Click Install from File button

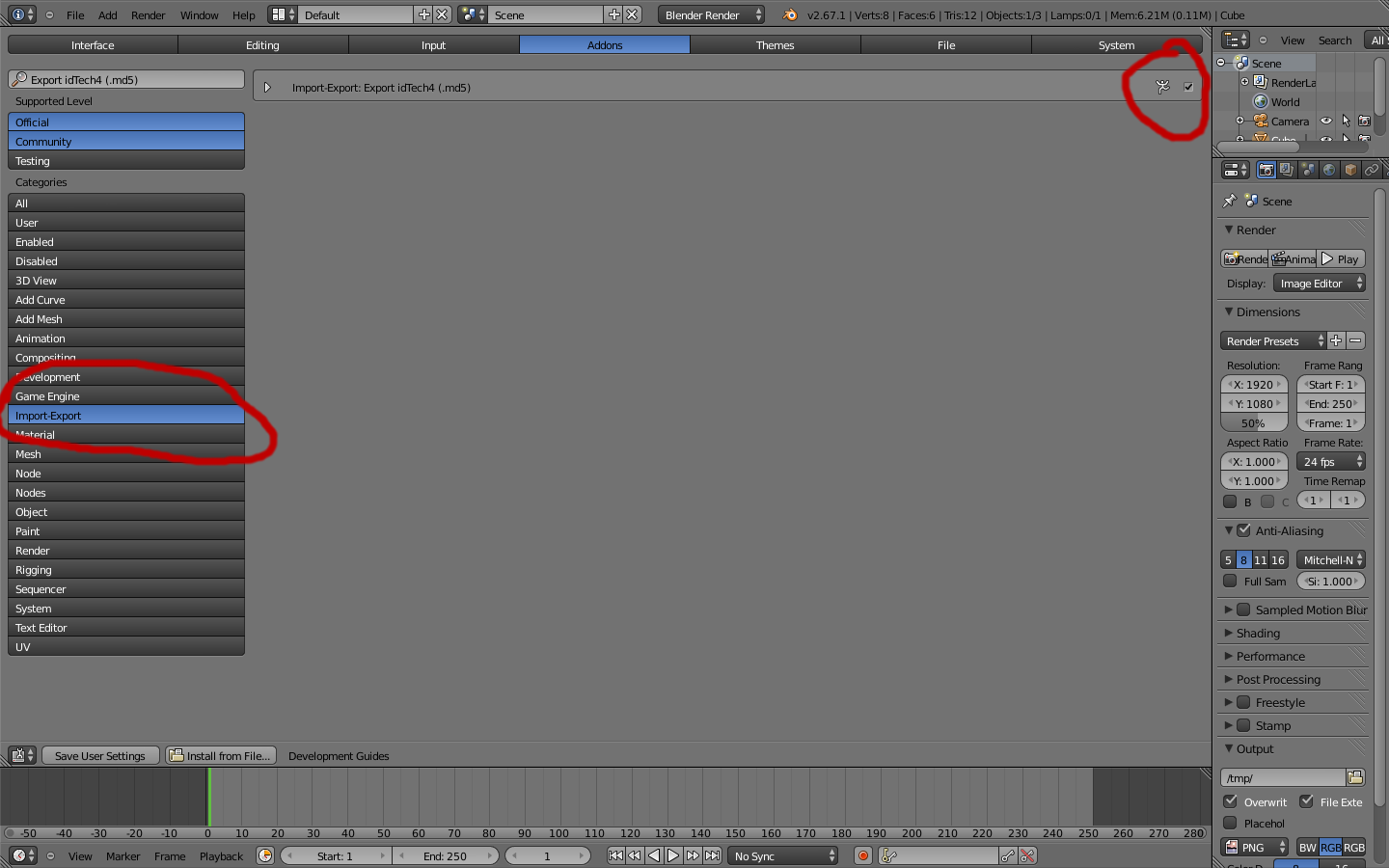[221, 755]
